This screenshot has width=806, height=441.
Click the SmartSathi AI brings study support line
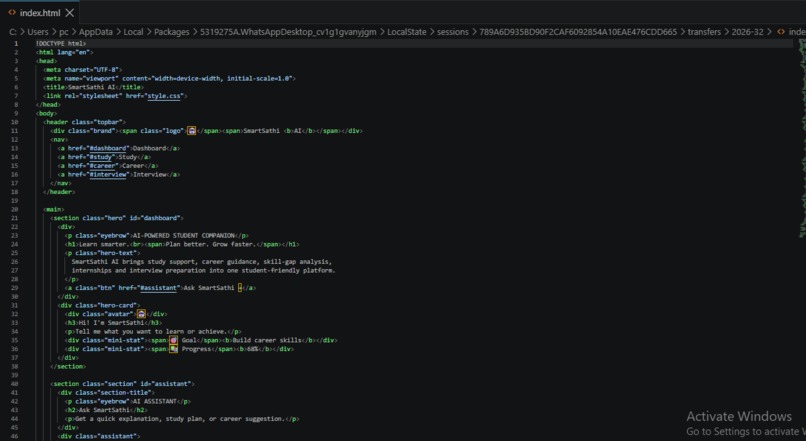pos(202,262)
